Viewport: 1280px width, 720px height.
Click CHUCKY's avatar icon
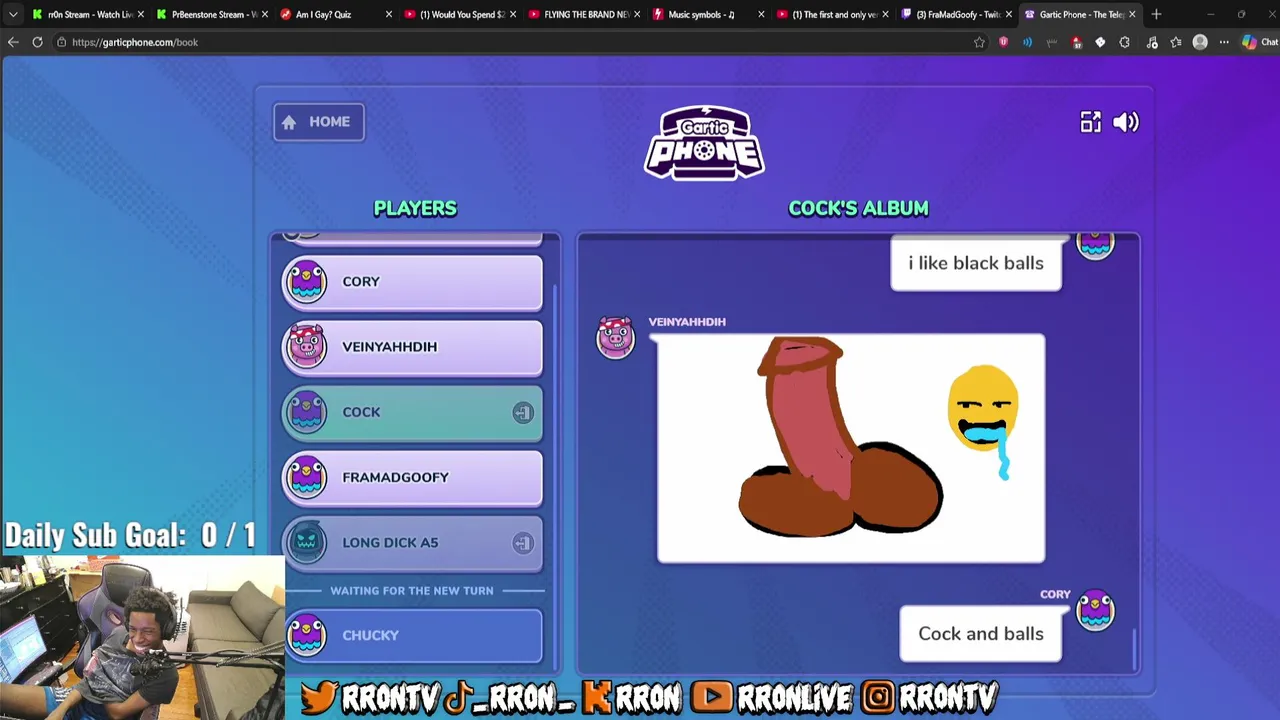(x=306, y=635)
